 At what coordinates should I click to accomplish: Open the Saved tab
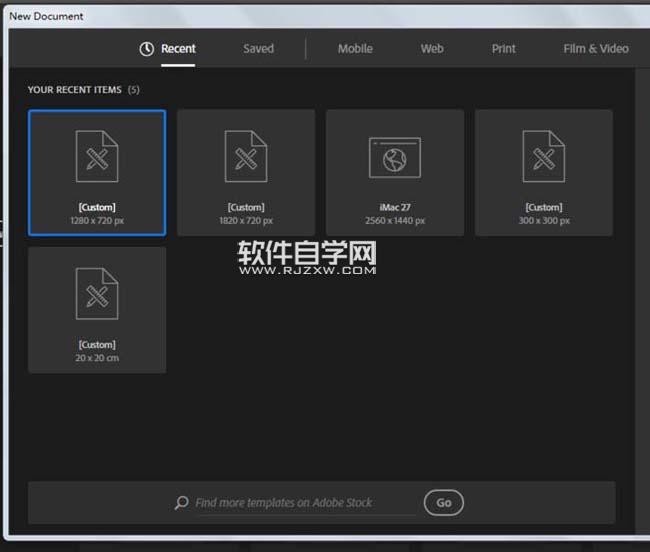pos(258,49)
